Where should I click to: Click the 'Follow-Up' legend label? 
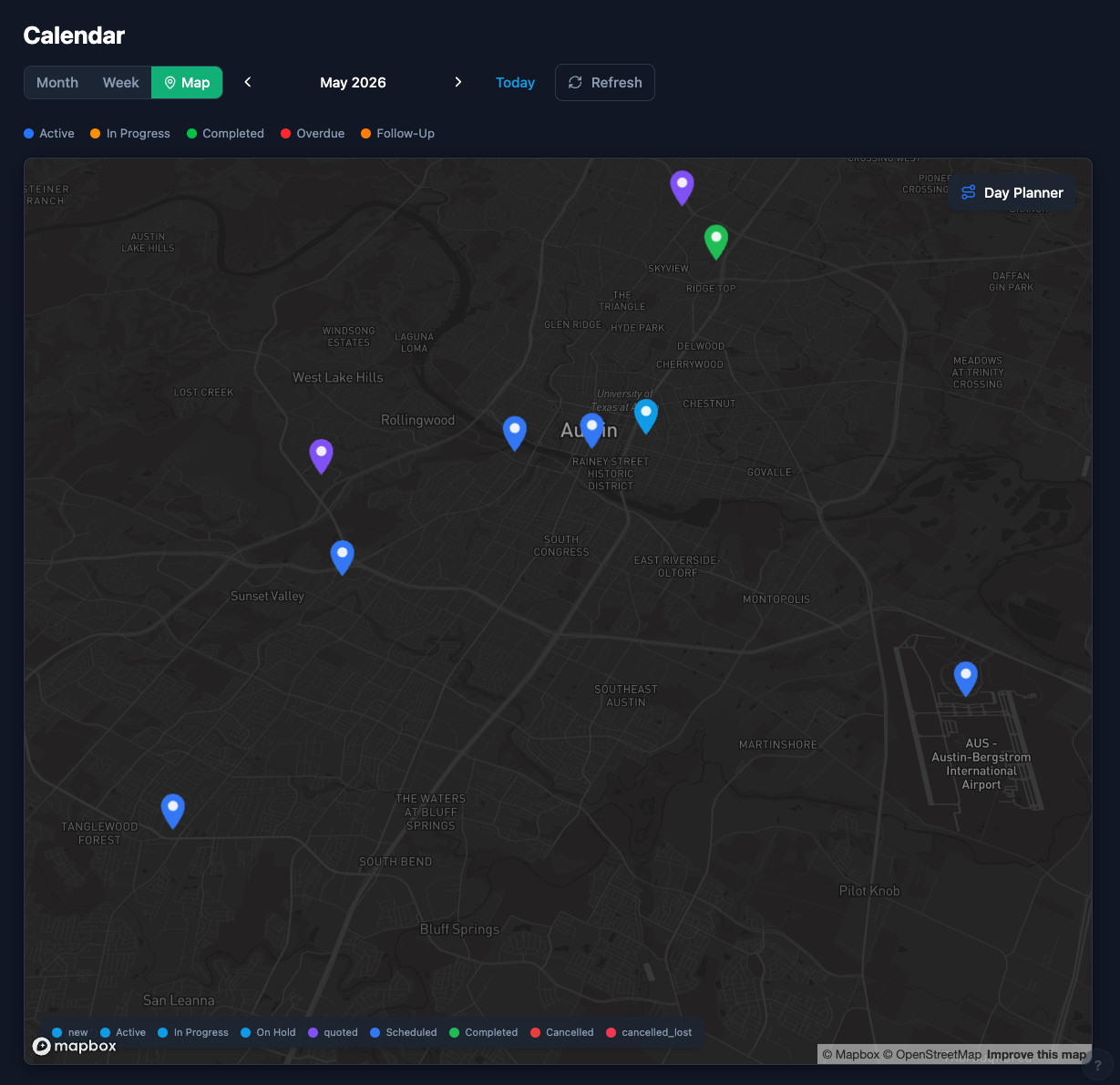pyautogui.click(x=406, y=134)
